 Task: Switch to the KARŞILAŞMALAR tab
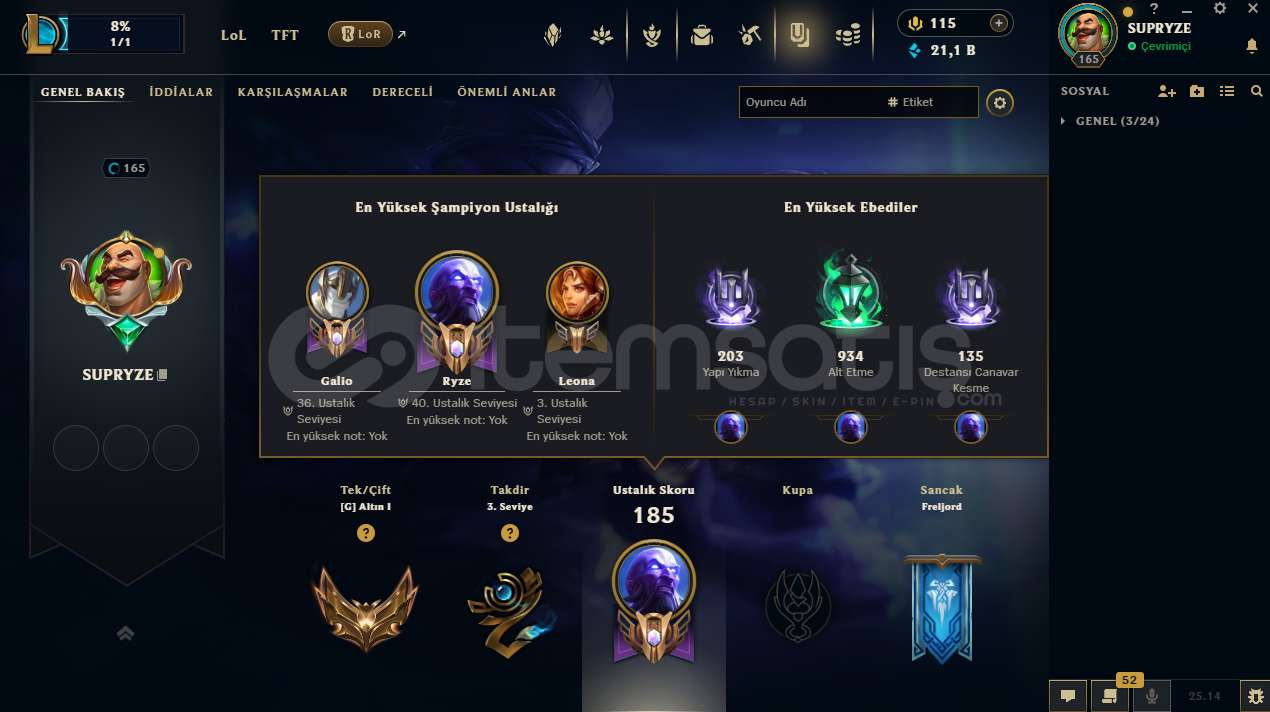293,92
